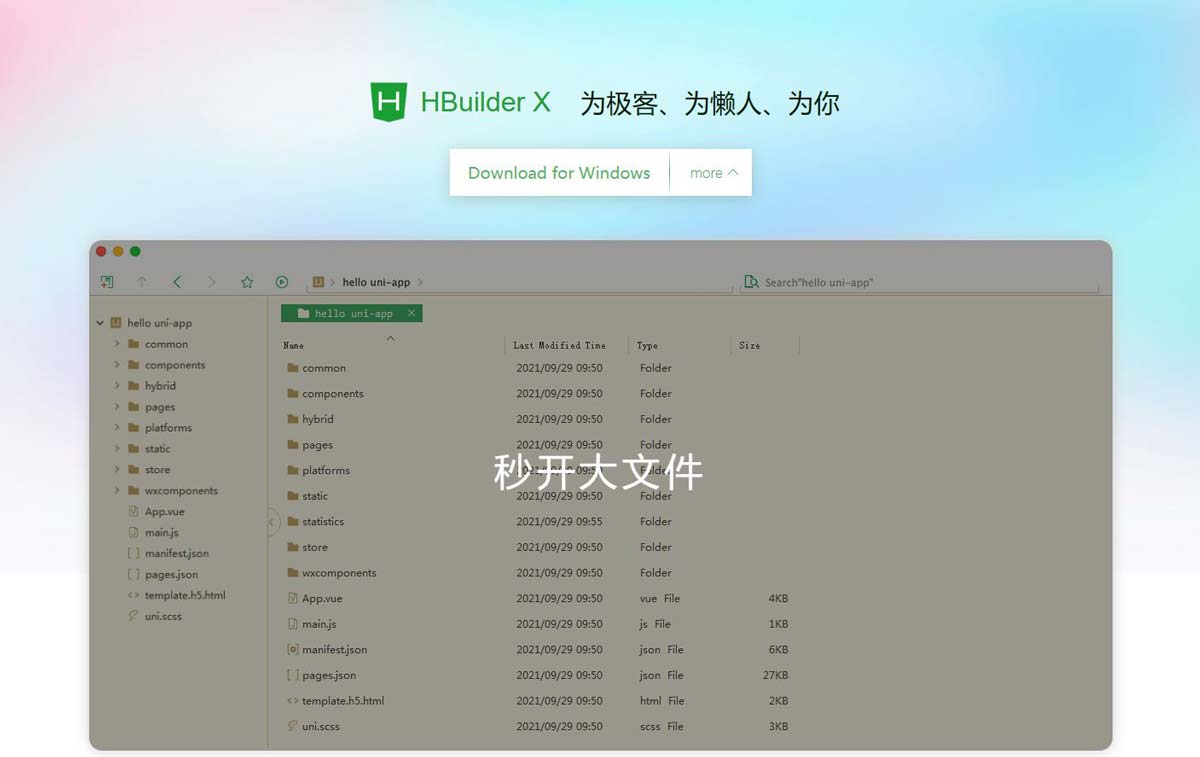The width and height of the screenshot is (1200, 757).
Task: Click the pages.json brackets icon in the file list
Action: coord(293,675)
